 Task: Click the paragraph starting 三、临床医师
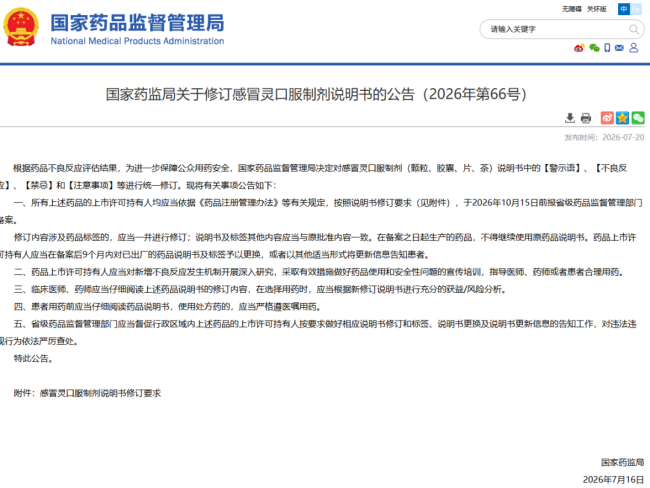coord(260,289)
